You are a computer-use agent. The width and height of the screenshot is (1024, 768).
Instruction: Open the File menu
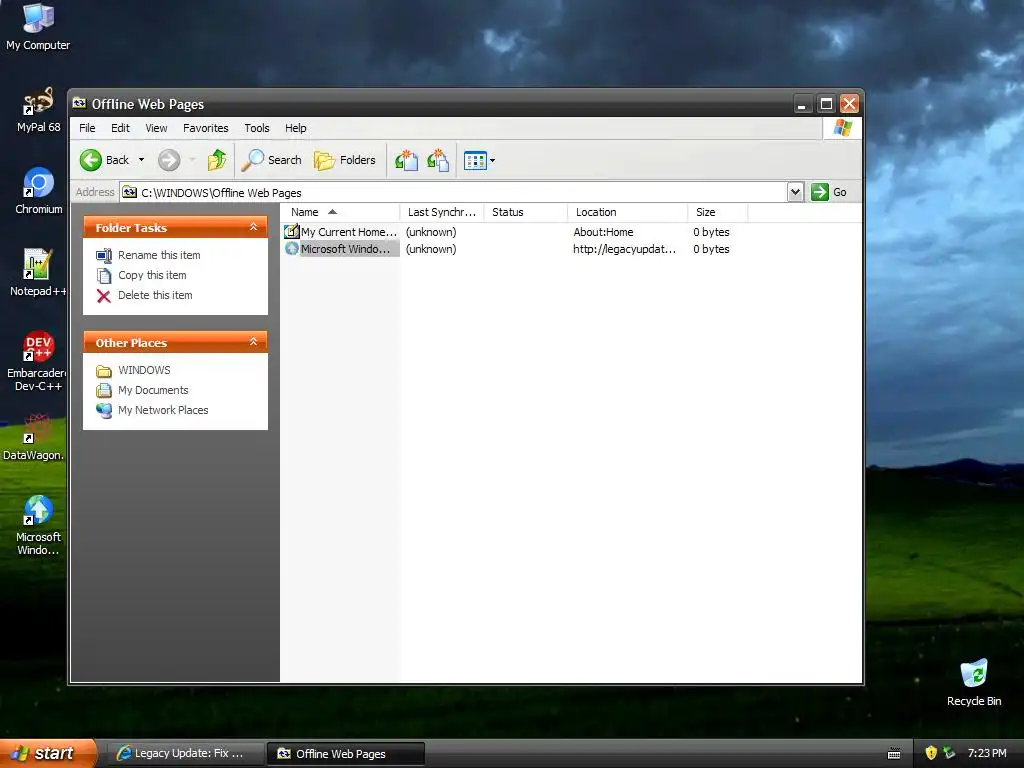point(87,128)
